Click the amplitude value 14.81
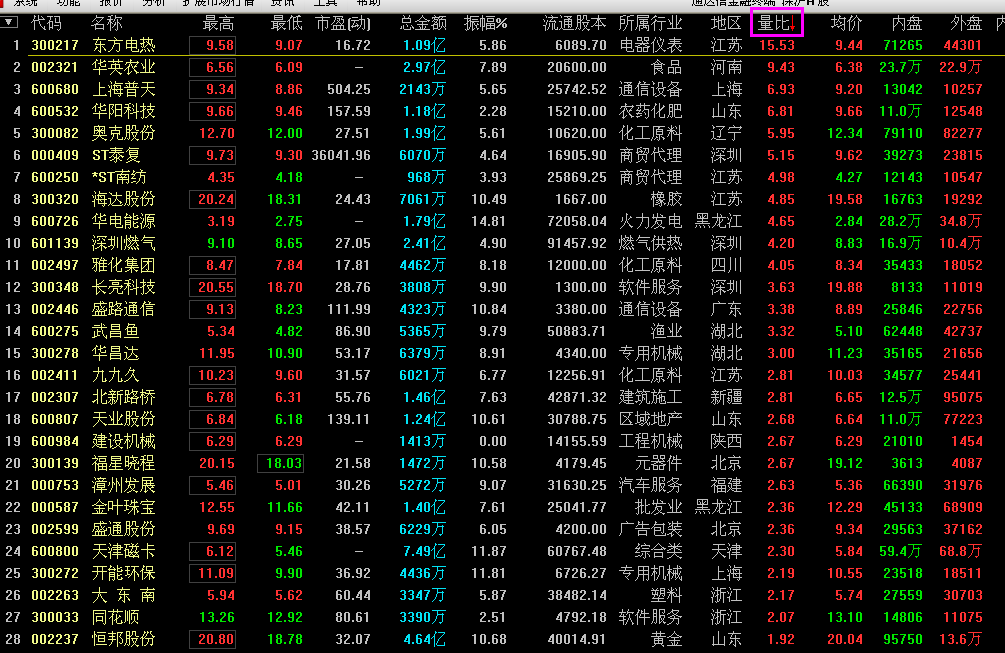This screenshot has width=1005, height=653. point(489,221)
